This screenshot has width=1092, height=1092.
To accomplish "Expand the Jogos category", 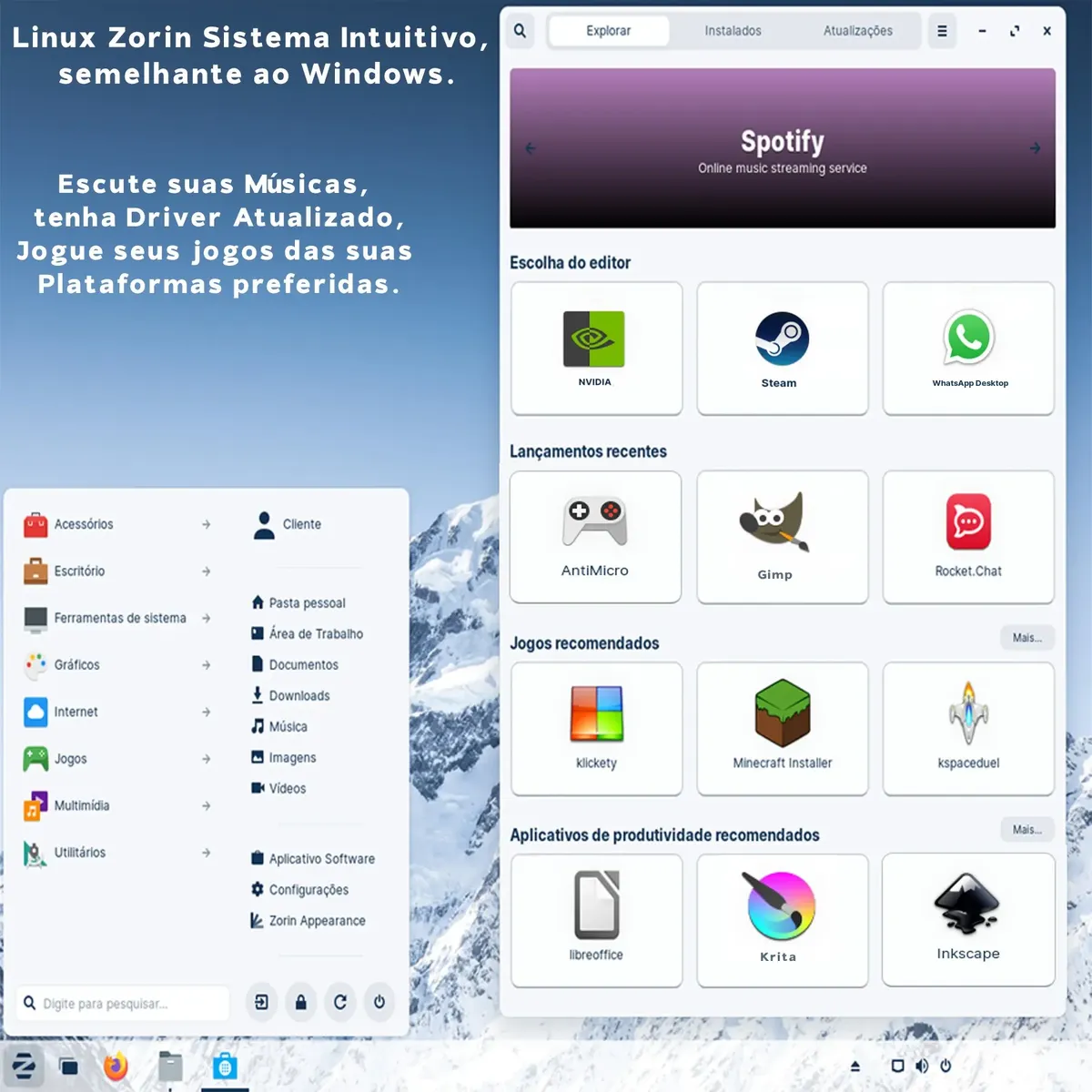I will 117,759.
